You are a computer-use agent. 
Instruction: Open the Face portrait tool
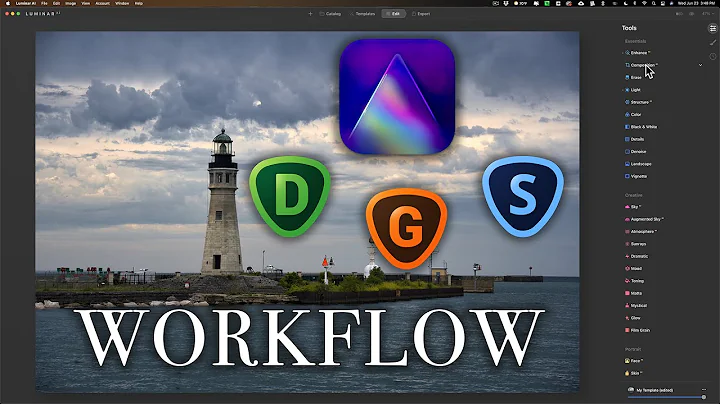634,361
